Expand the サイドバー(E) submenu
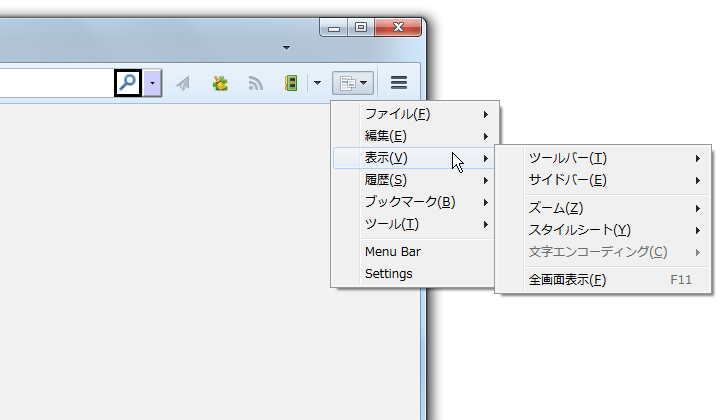 603,180
